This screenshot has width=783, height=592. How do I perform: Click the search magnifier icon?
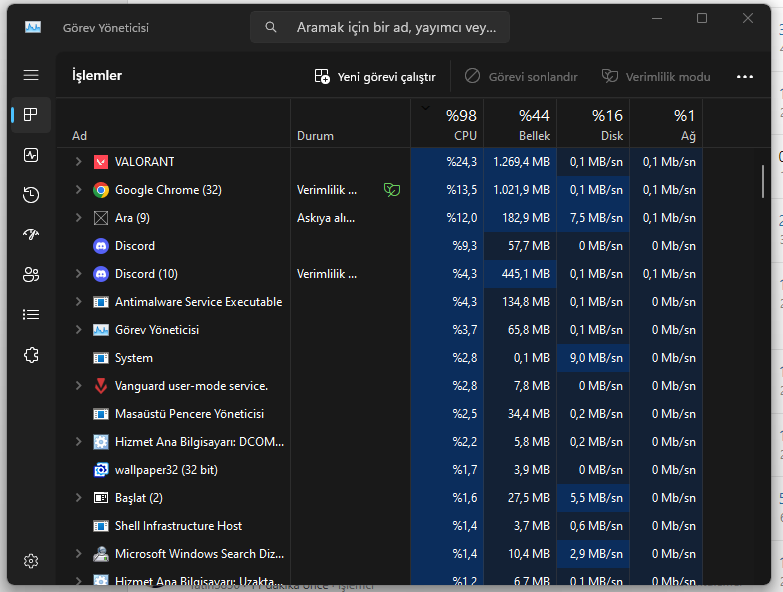(271, 27)
